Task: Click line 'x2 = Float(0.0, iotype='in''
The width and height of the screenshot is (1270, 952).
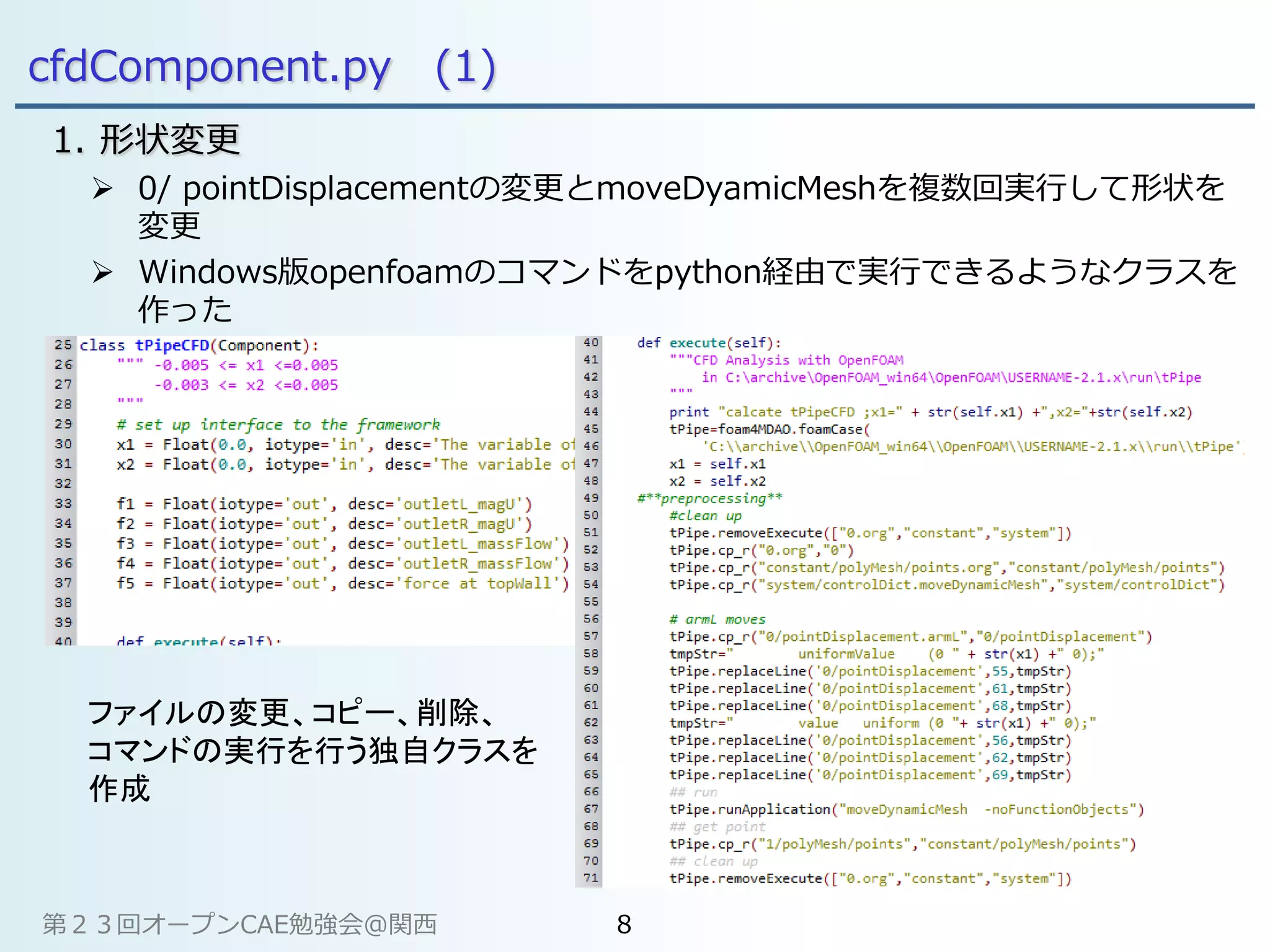Action: 346,464
